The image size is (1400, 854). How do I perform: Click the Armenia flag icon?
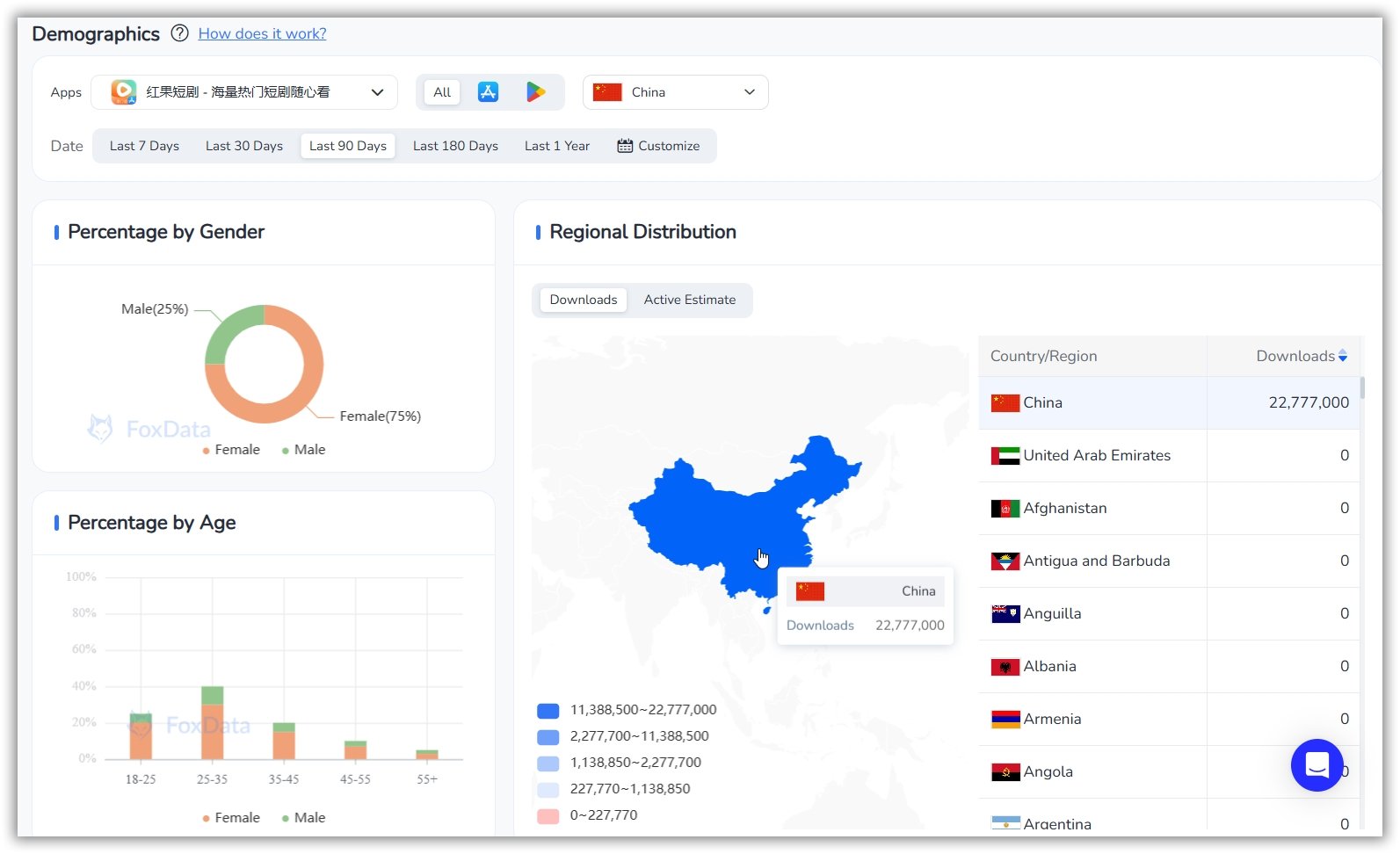(x=1005, y=720)
